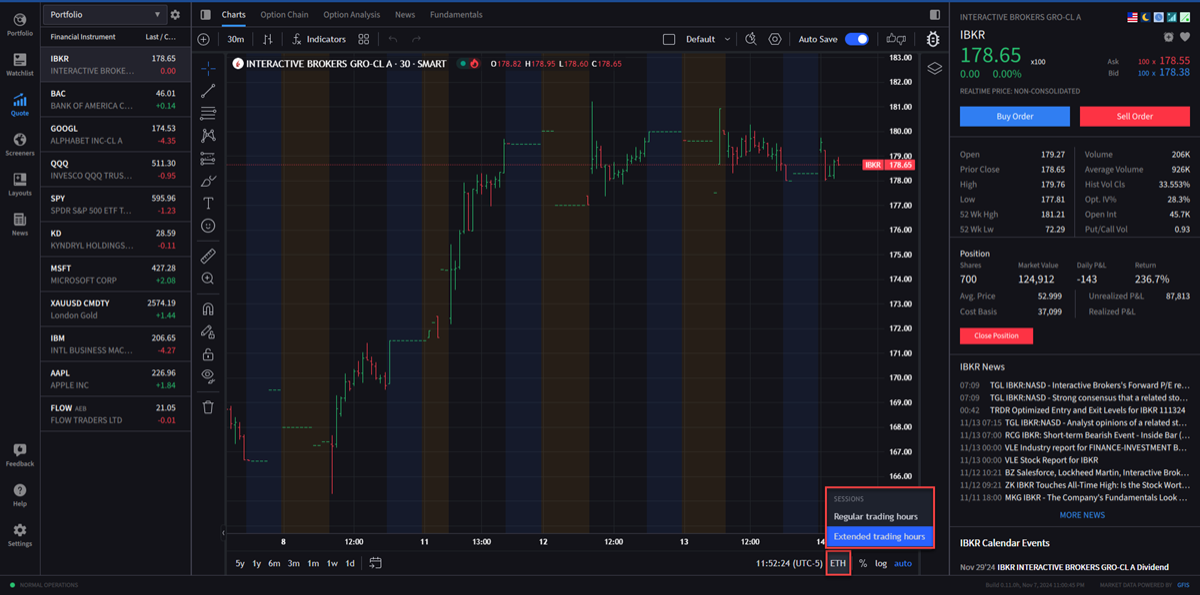
Task: Open the go to date calendar icon
Action: (375, 563)
